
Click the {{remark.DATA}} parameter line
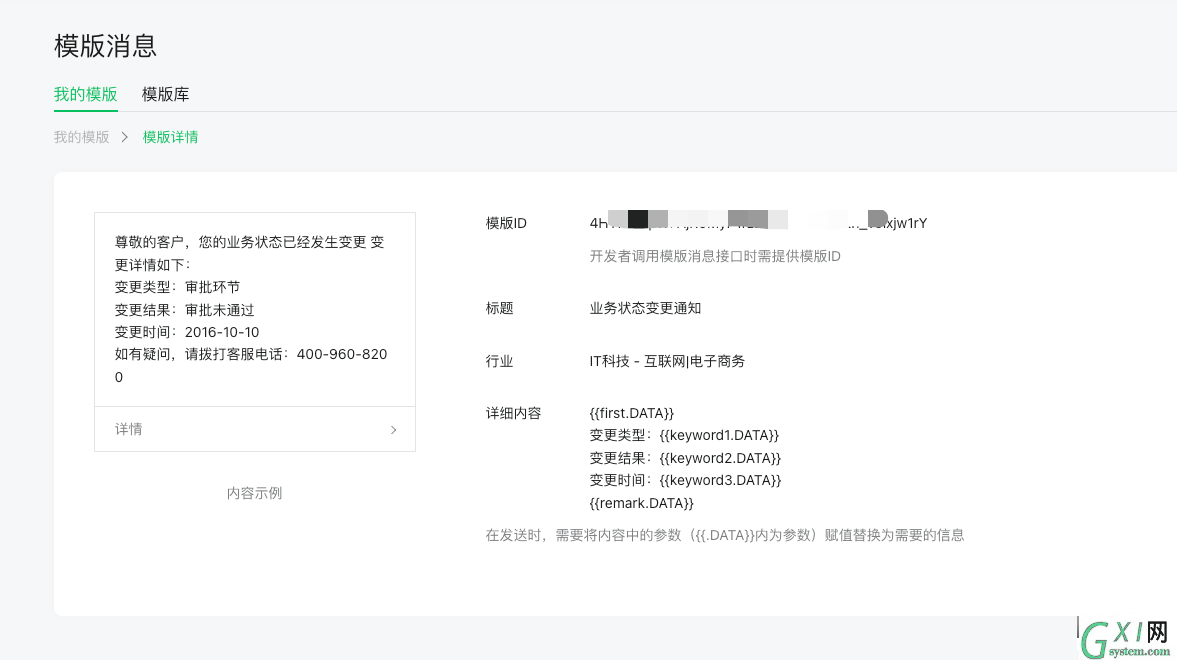point(642,503)
